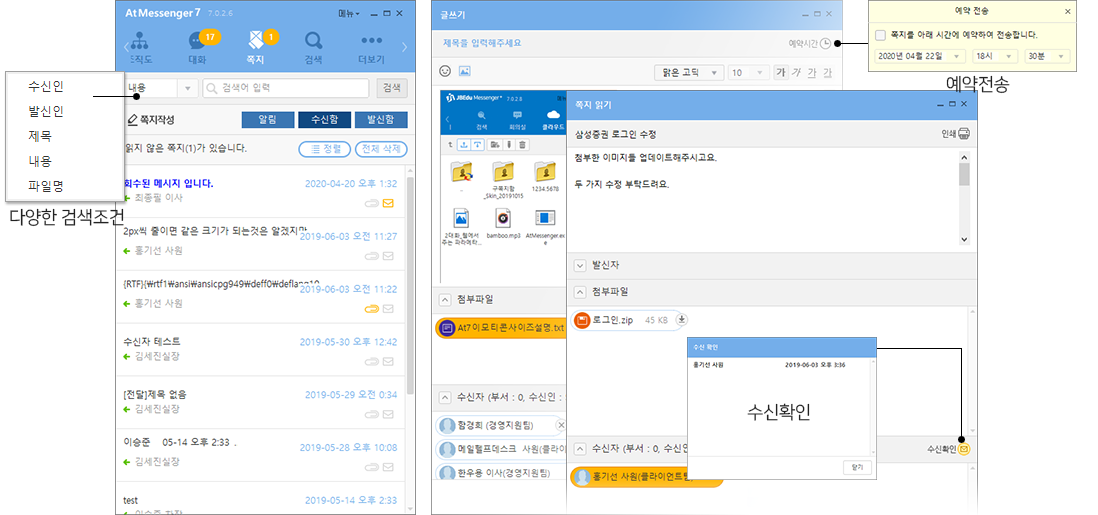
Task: Toggle bold 가 formatting button
Action: click(781, 72)
